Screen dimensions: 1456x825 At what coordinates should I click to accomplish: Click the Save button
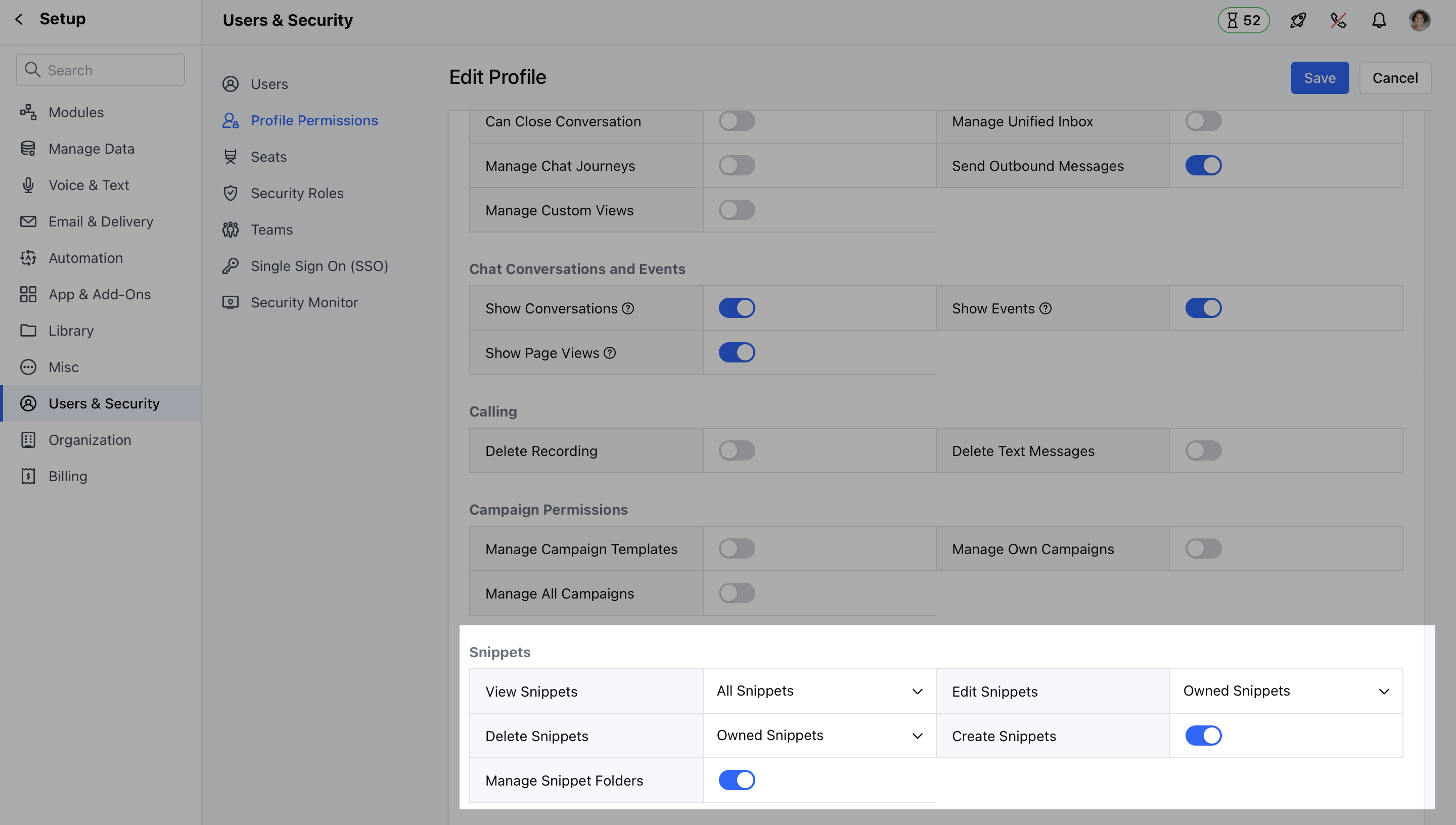coord(1319,78)
